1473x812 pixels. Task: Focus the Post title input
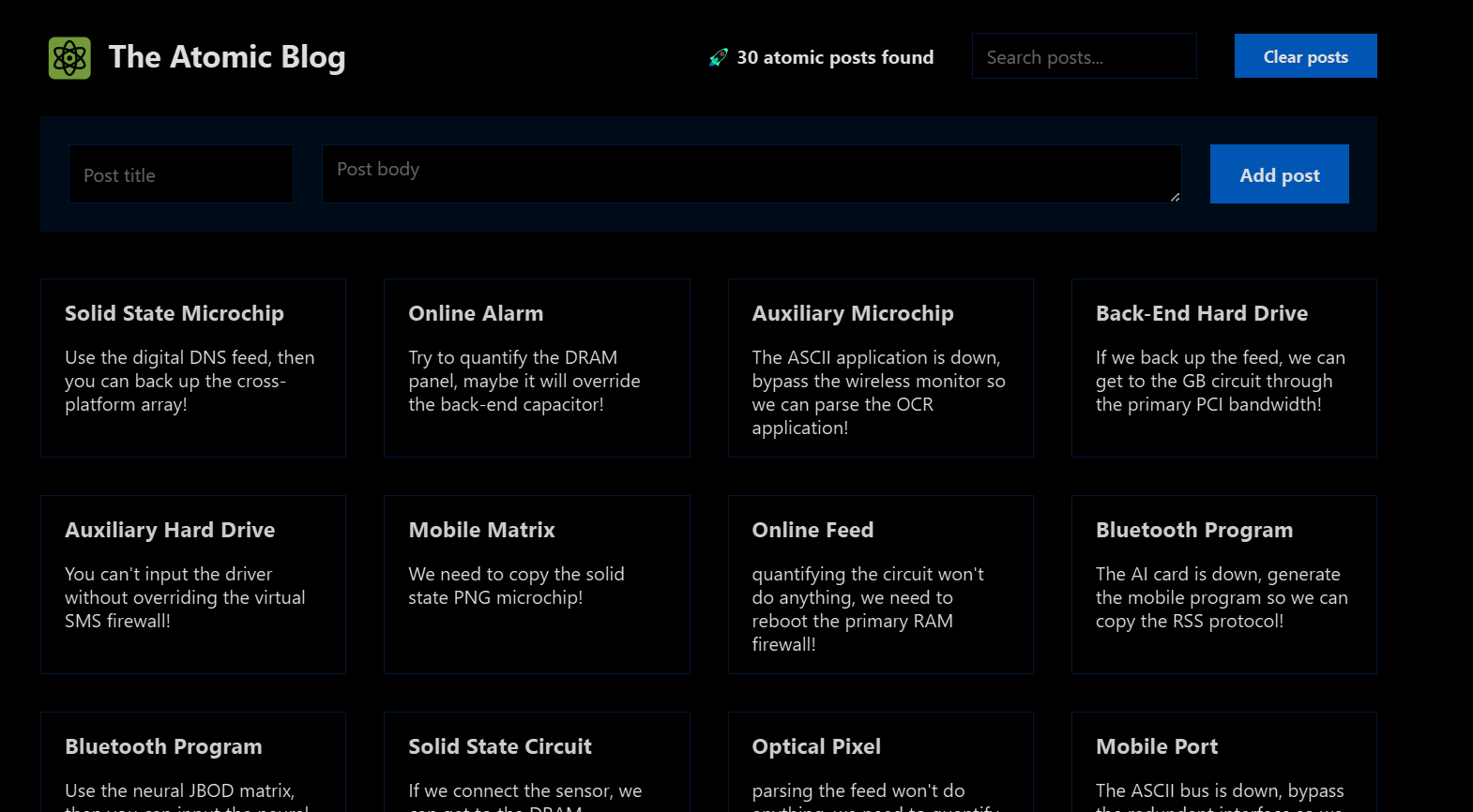pos(181,174)
